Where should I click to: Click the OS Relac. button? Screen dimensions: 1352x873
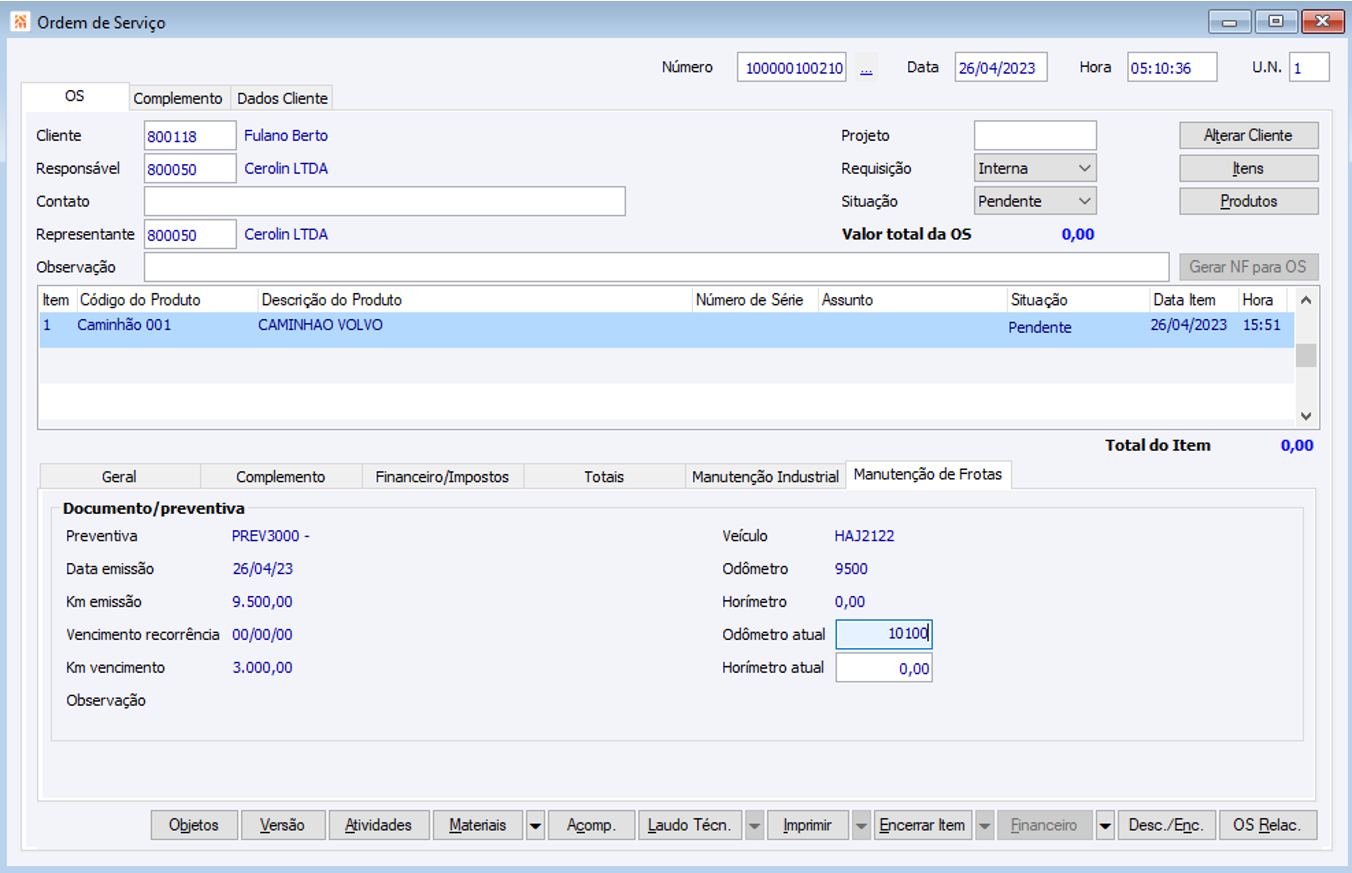(x=1267, y=825)
